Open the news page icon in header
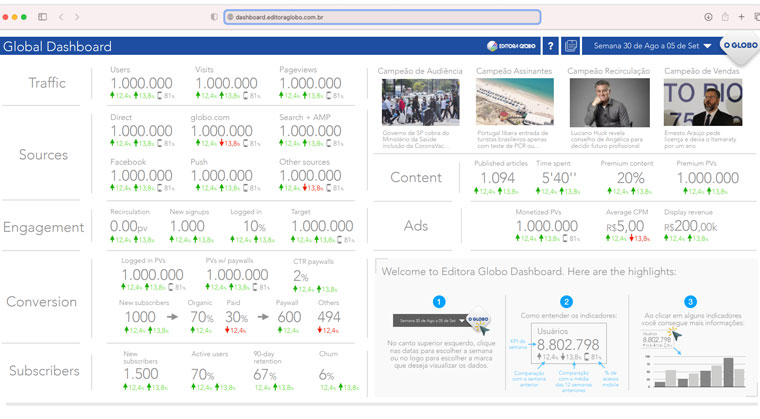The width and height of the screenshot is (760, 419). tap(571, 46)
